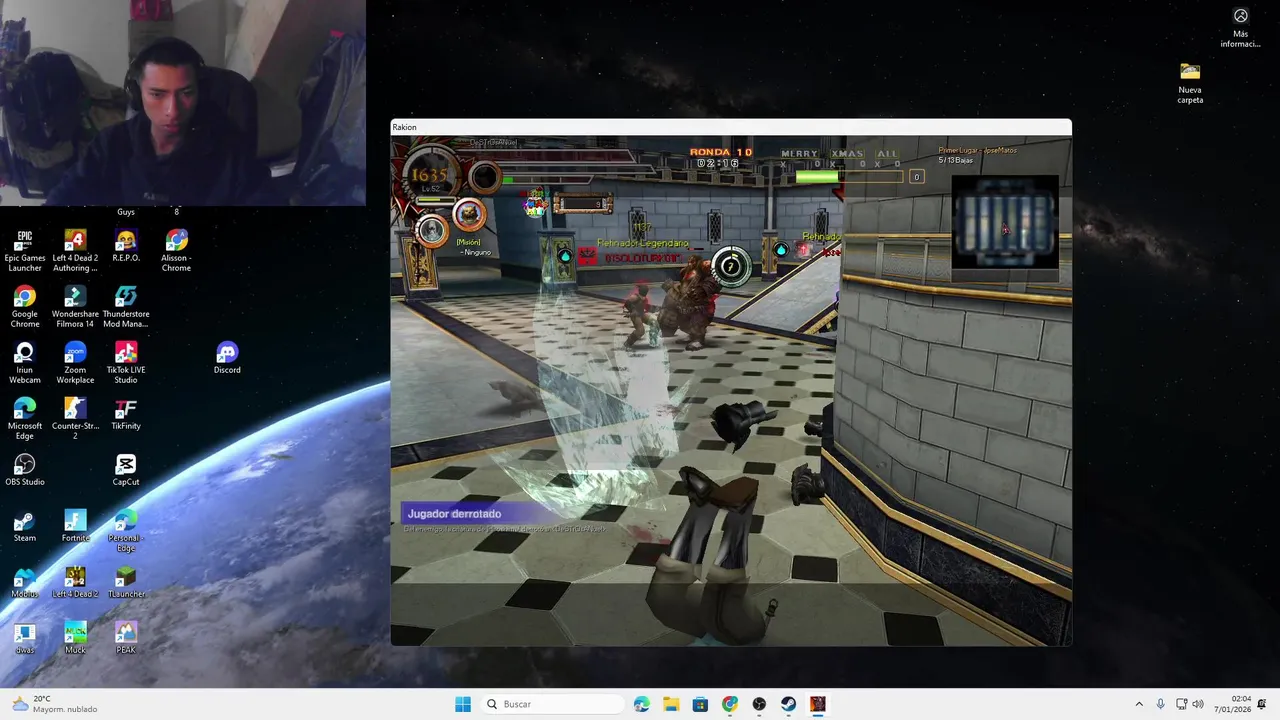Open Discord desktop shortcut

(x=227, y=358)
